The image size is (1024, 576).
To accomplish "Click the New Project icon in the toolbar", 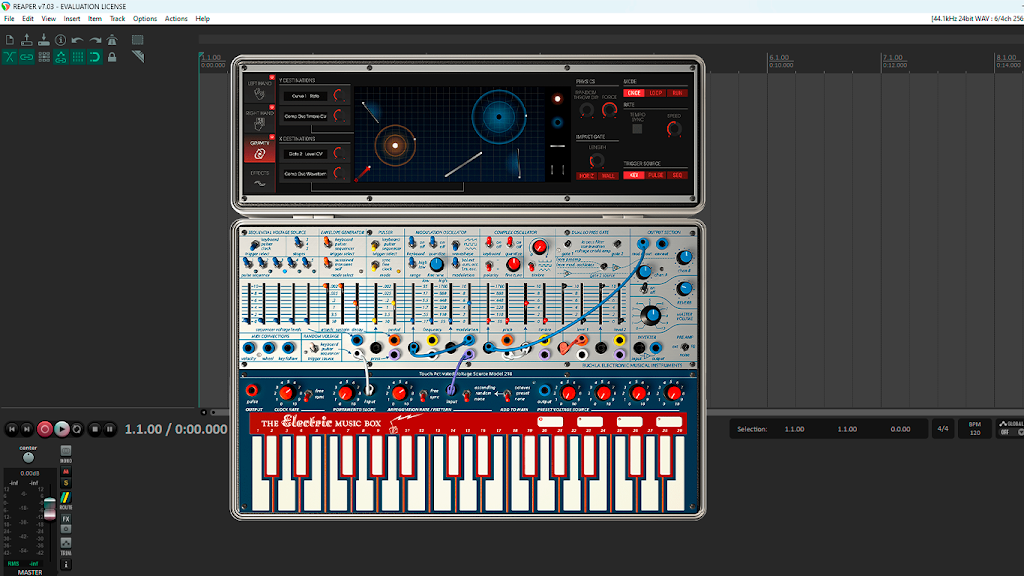I will click(x=10, y=40).
